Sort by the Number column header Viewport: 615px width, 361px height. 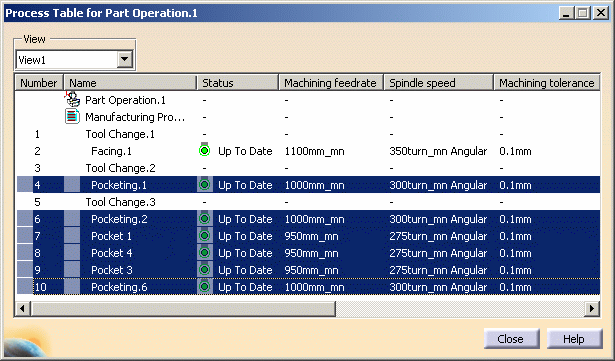pyautogui.click(x=39, y=83)
